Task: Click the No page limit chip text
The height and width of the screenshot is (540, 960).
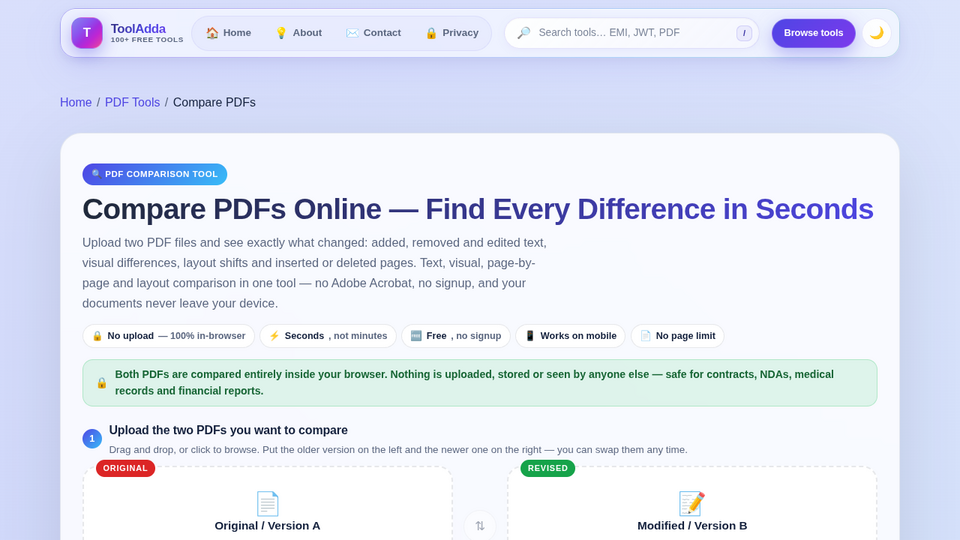Action: [x=685, y=336]
